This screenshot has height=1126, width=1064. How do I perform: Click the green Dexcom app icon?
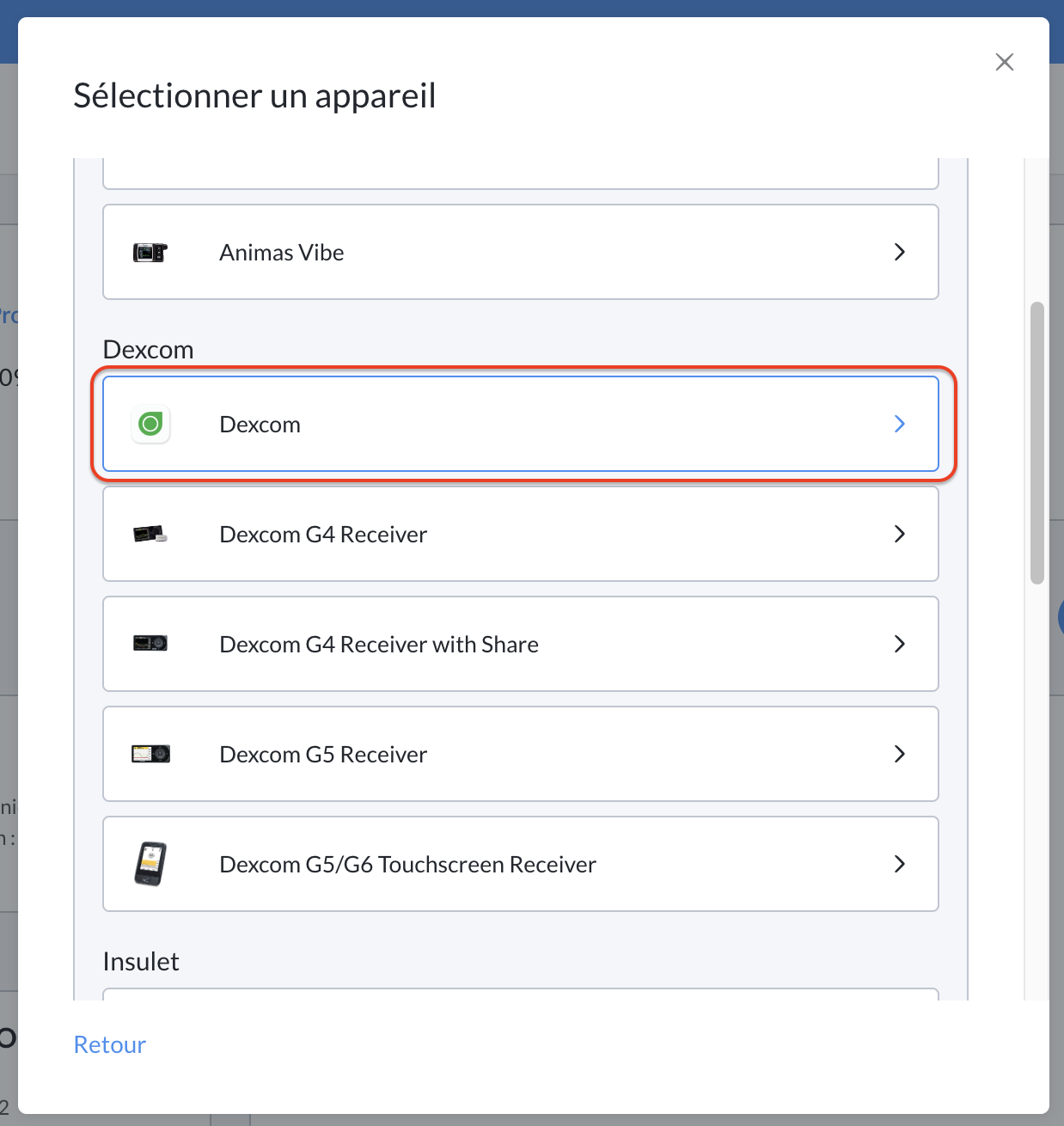150,424
